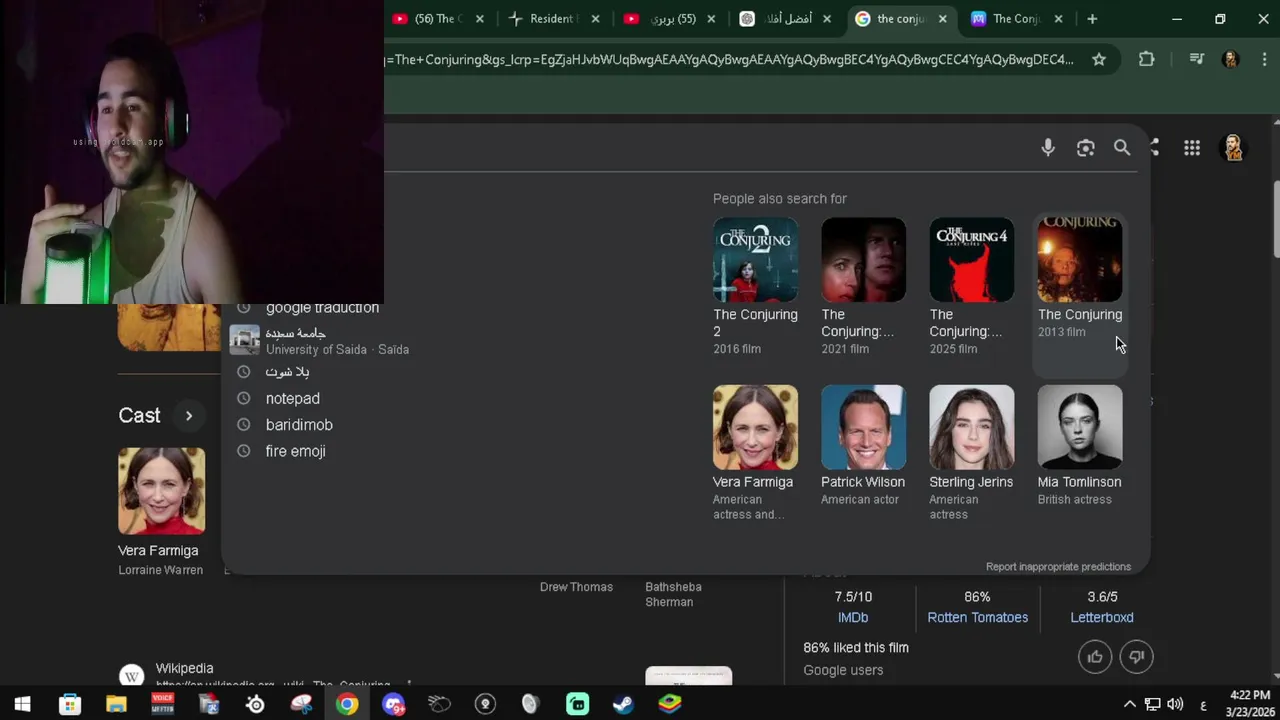Screen dimensions: 1280x720
Task: Adjust volume from the system tray speaker
Action: click(x=1175, y=704)
